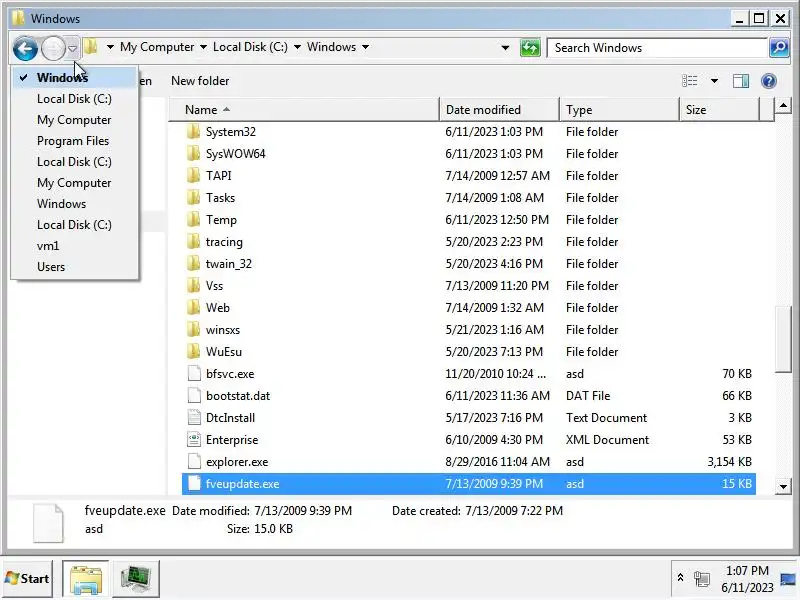Select the SysWOW64 folder icon
Screen dimensions: 800x600
[193, 154]
